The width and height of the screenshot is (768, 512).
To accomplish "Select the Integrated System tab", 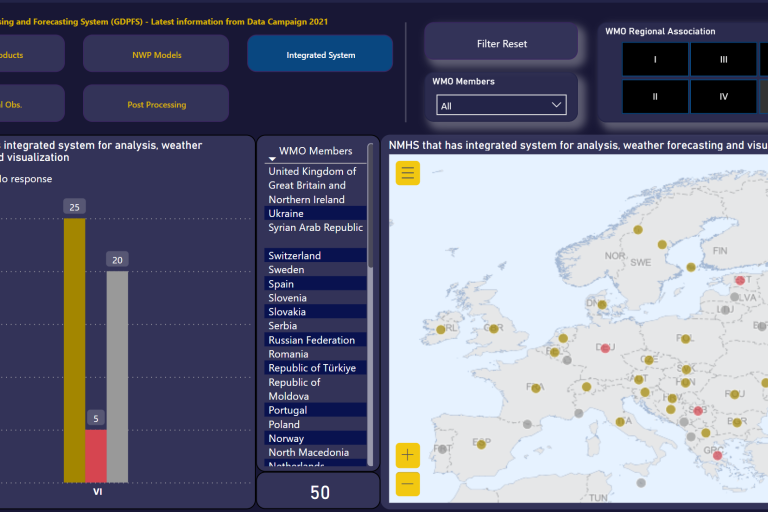I will click(320, 54).
